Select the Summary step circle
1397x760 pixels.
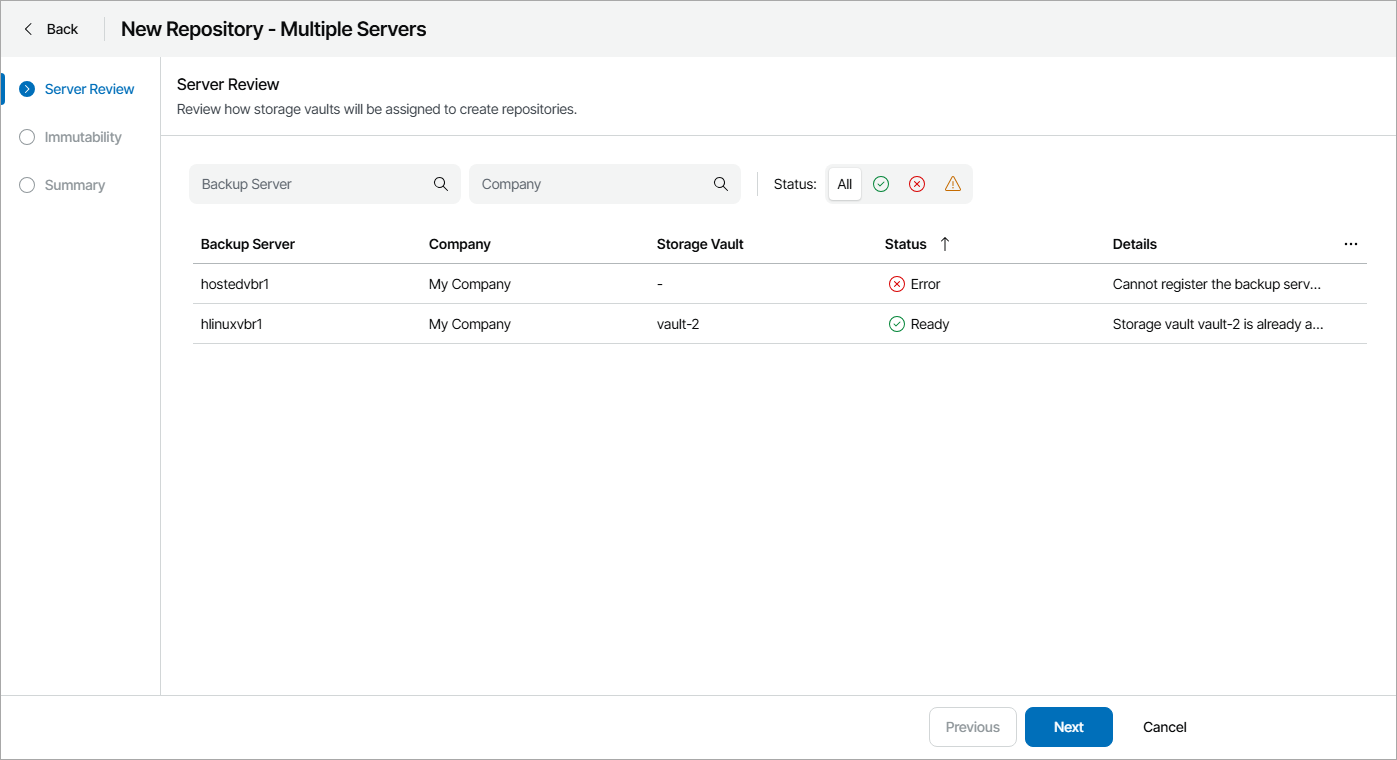click(x=26, y=185)
